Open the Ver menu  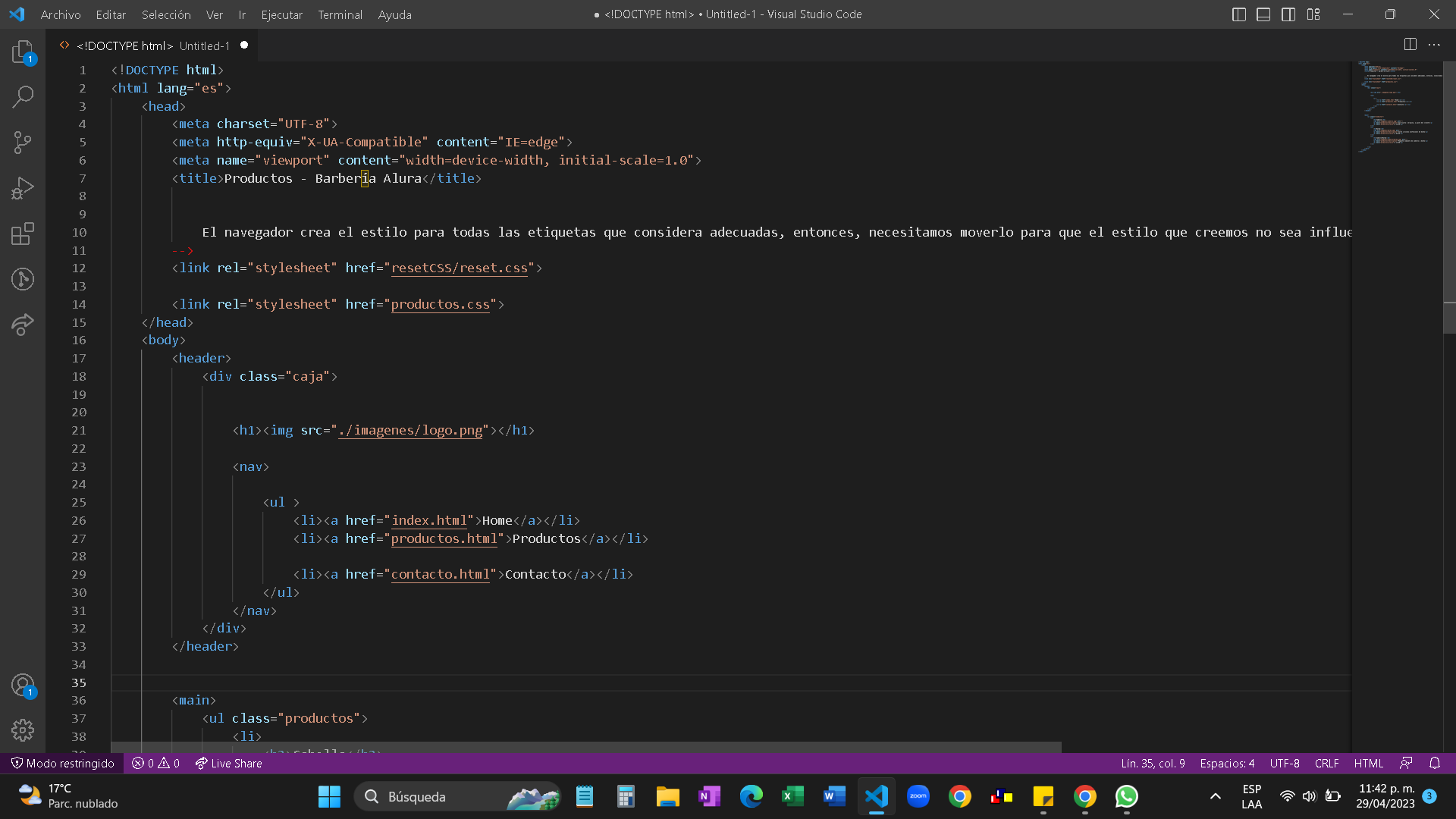click(x=215, y=14)
